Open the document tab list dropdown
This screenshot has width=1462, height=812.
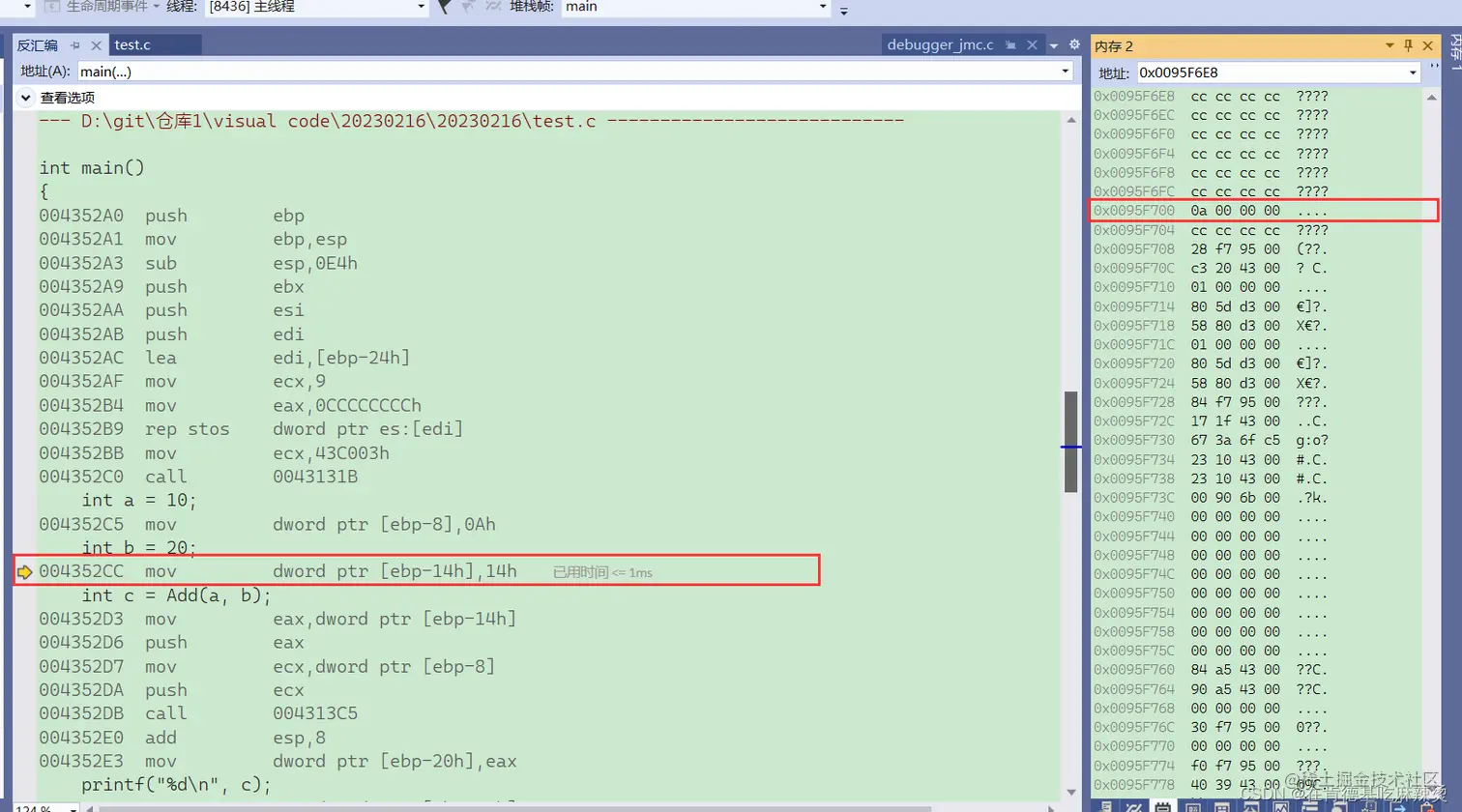[x=1054, y=45]
